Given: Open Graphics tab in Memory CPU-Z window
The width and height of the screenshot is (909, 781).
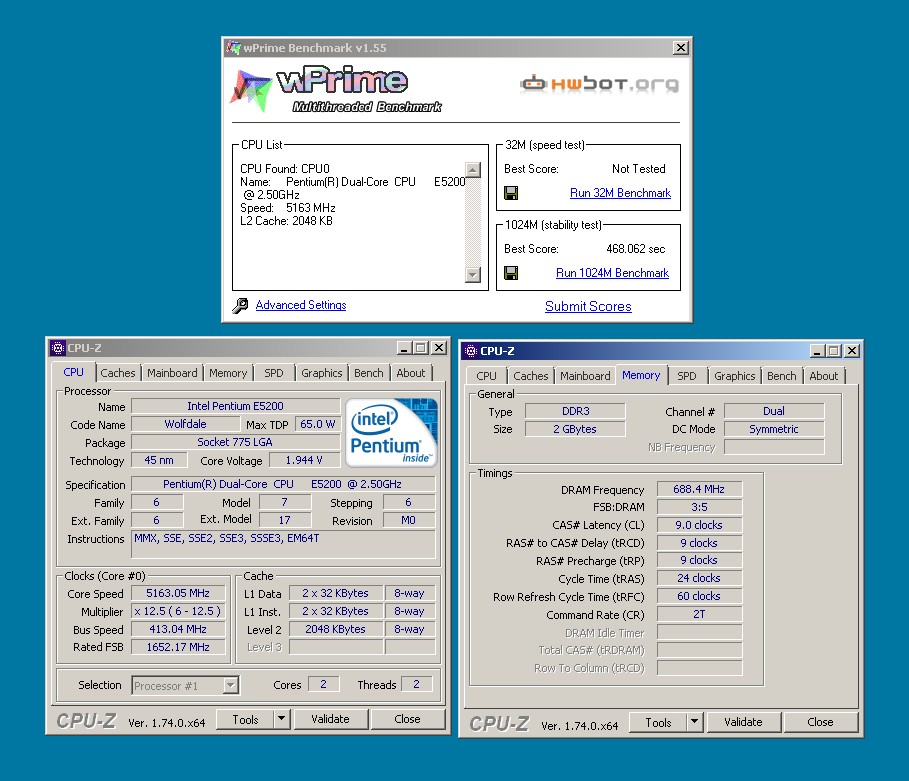Looking at the screenshot, I should (x=735, y=376).
